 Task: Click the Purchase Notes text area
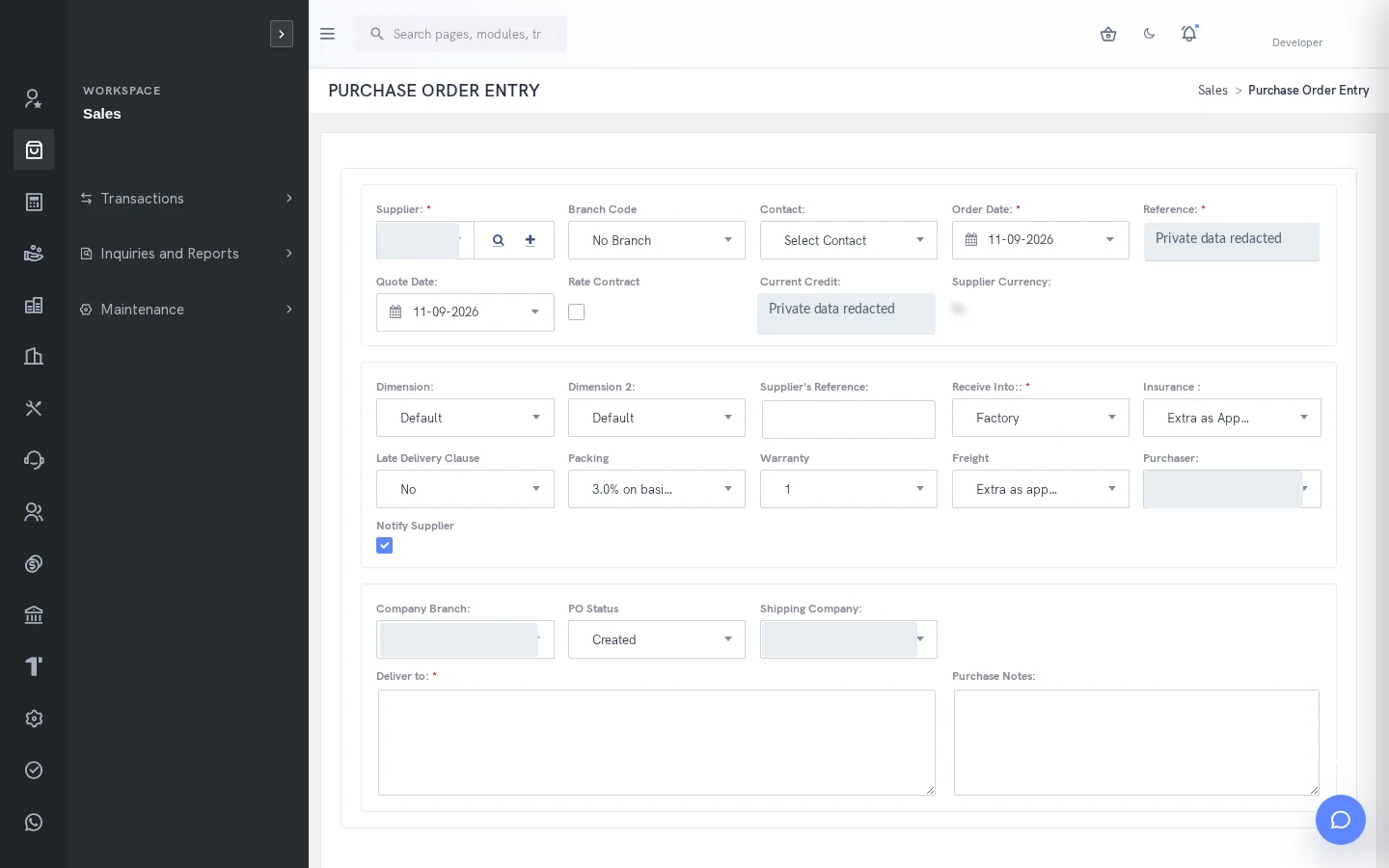click(x=1136, y=743)
